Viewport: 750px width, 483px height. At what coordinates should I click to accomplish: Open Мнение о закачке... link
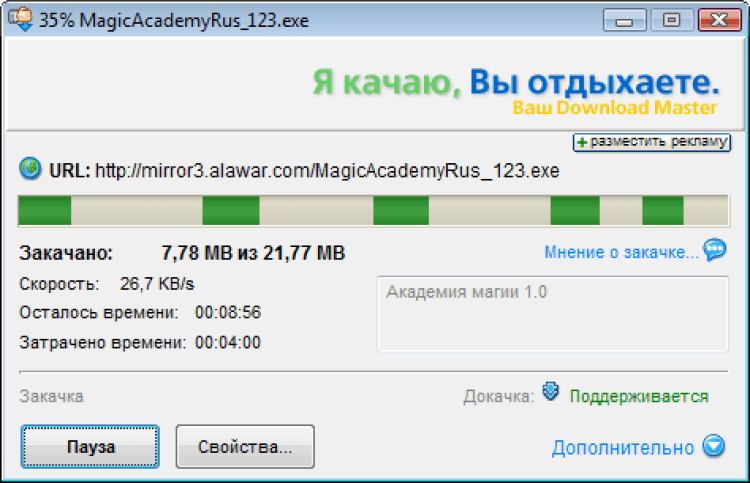621,252
